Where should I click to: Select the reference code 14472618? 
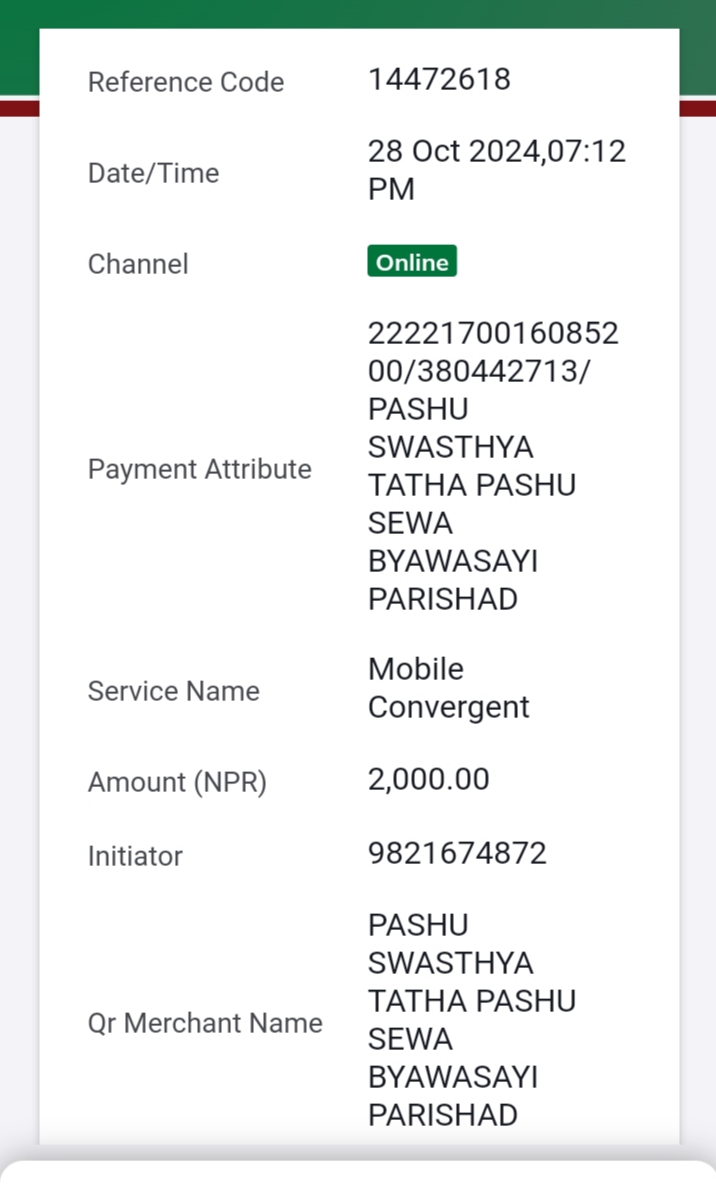coord(439,79)
